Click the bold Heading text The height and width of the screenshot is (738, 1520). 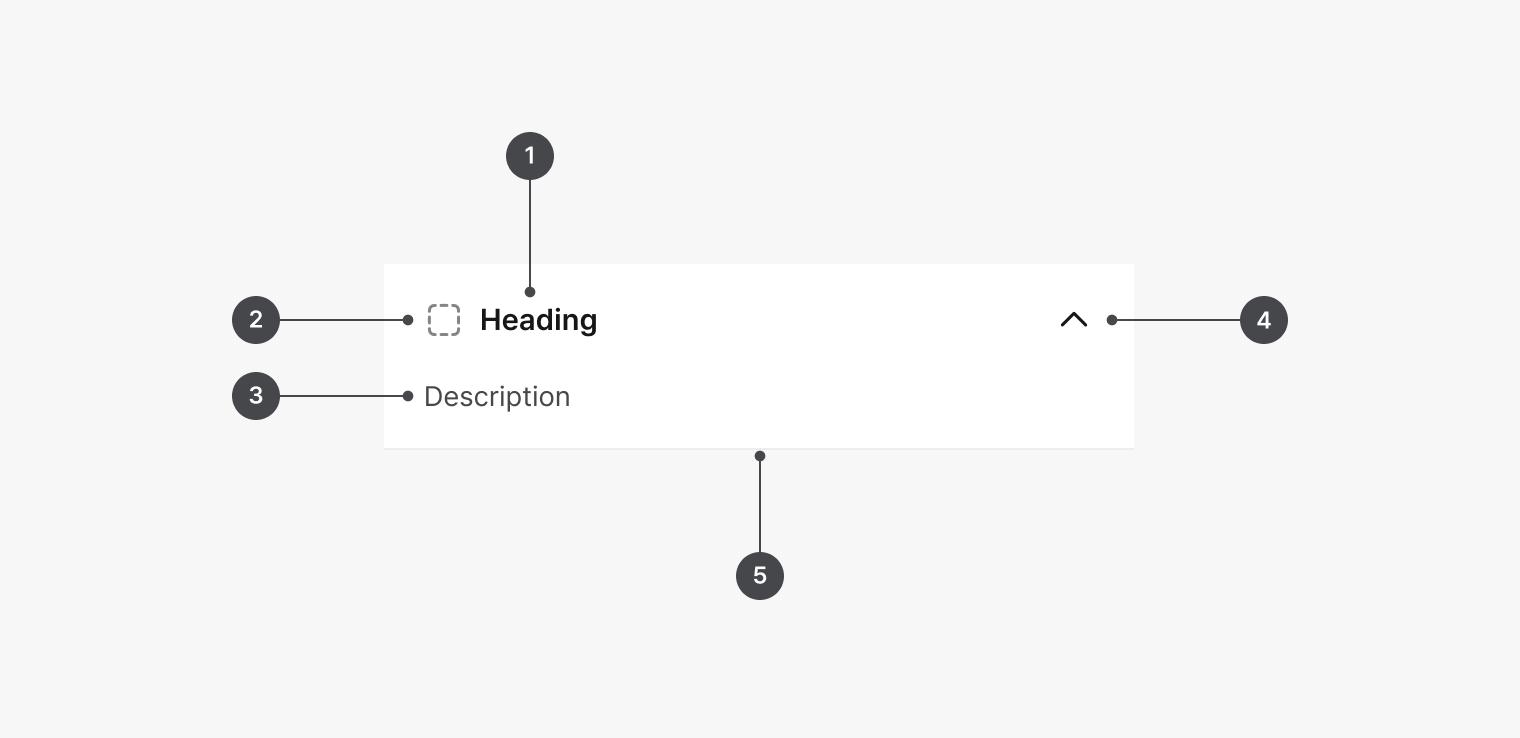coord(538,320)
